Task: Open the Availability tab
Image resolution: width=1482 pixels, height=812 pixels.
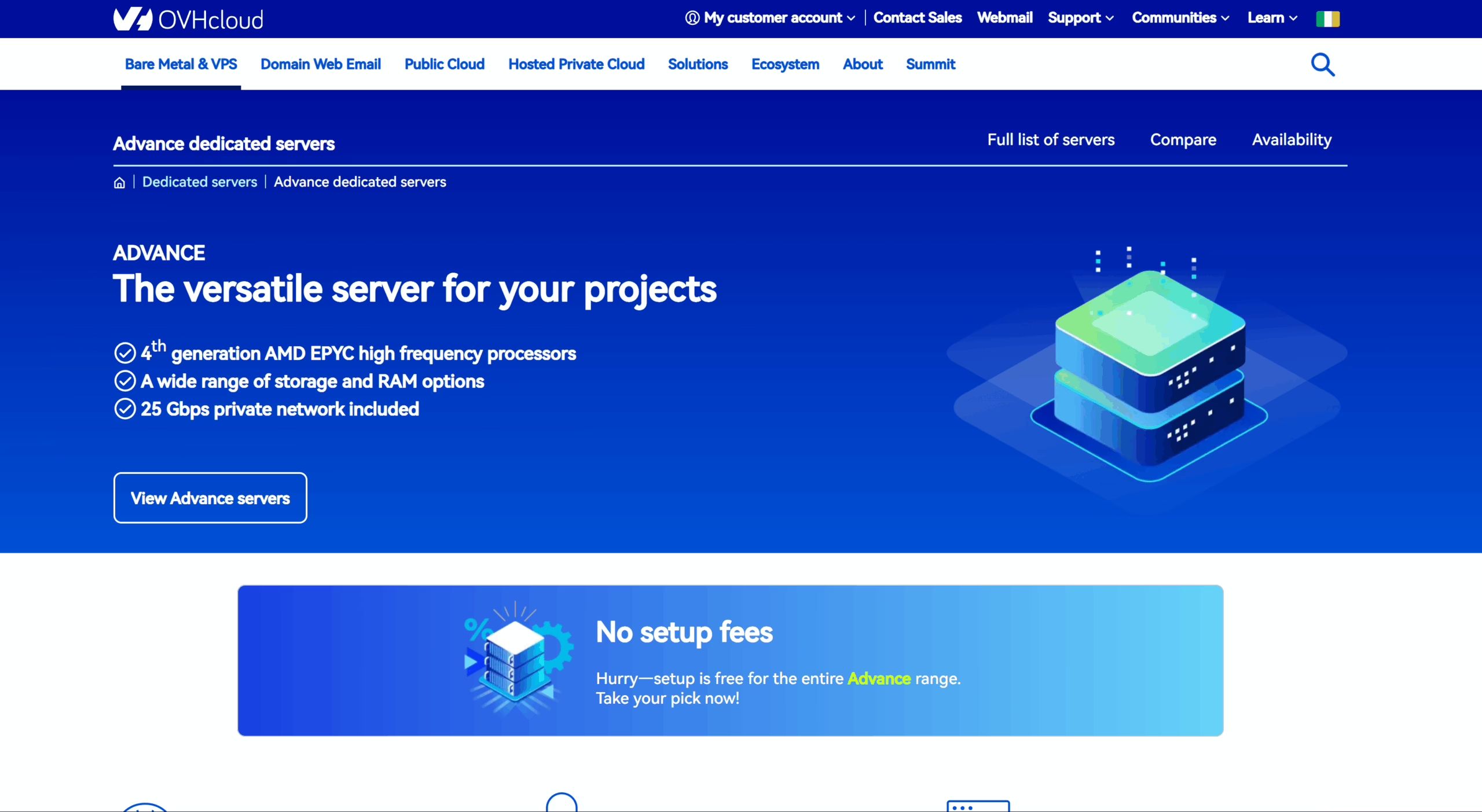Action: [x=1292, y=139]
